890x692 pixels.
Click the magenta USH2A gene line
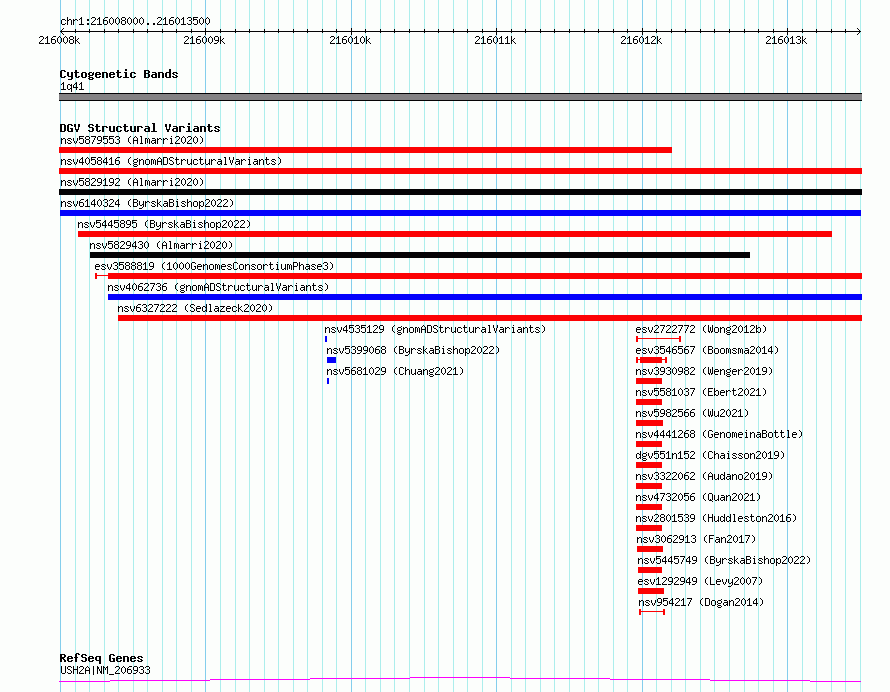tap(460, 680)
